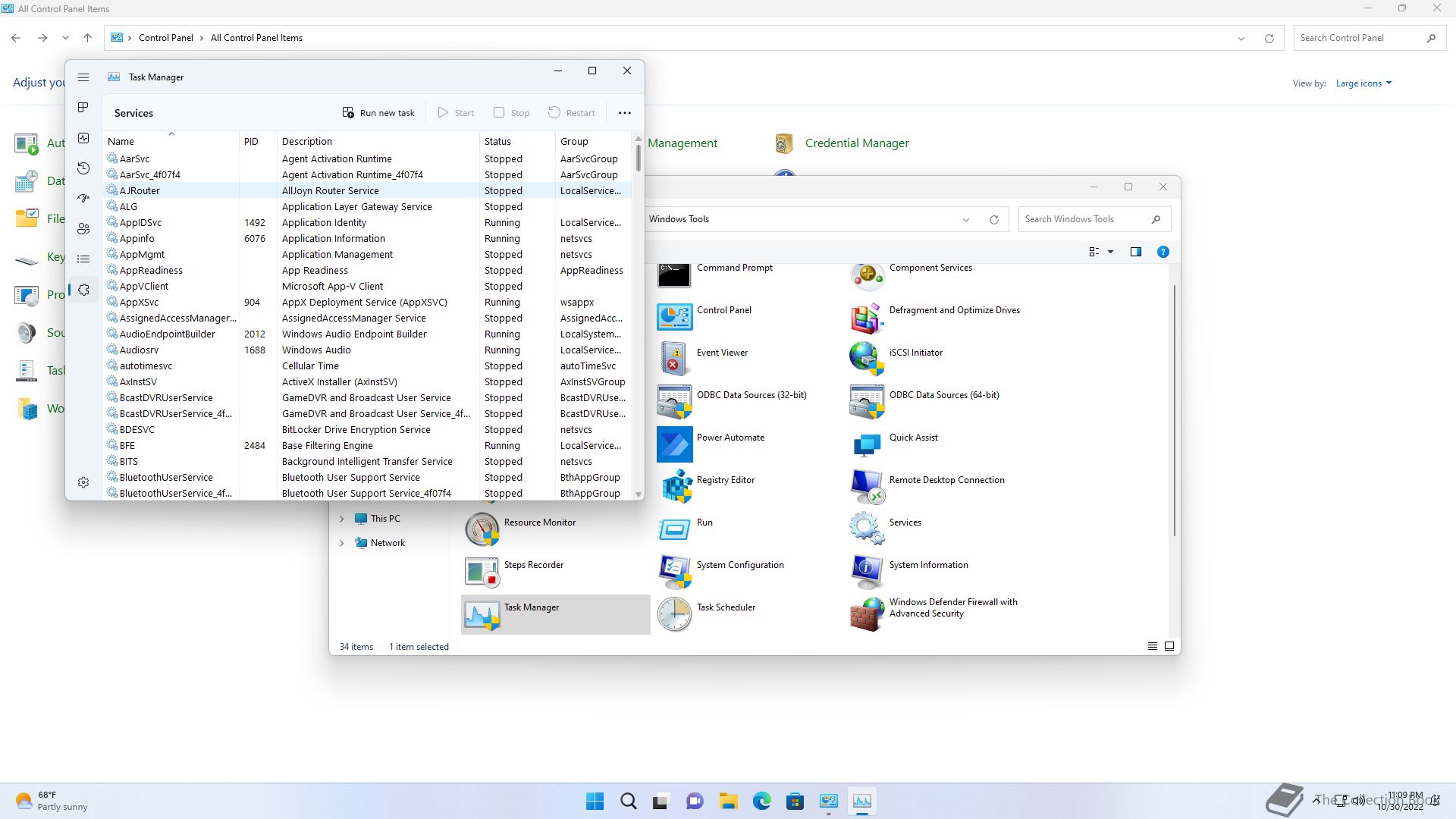Expand This PC tree node
The width and height of the screenshot is (1456, 819).
pos(341,519)
